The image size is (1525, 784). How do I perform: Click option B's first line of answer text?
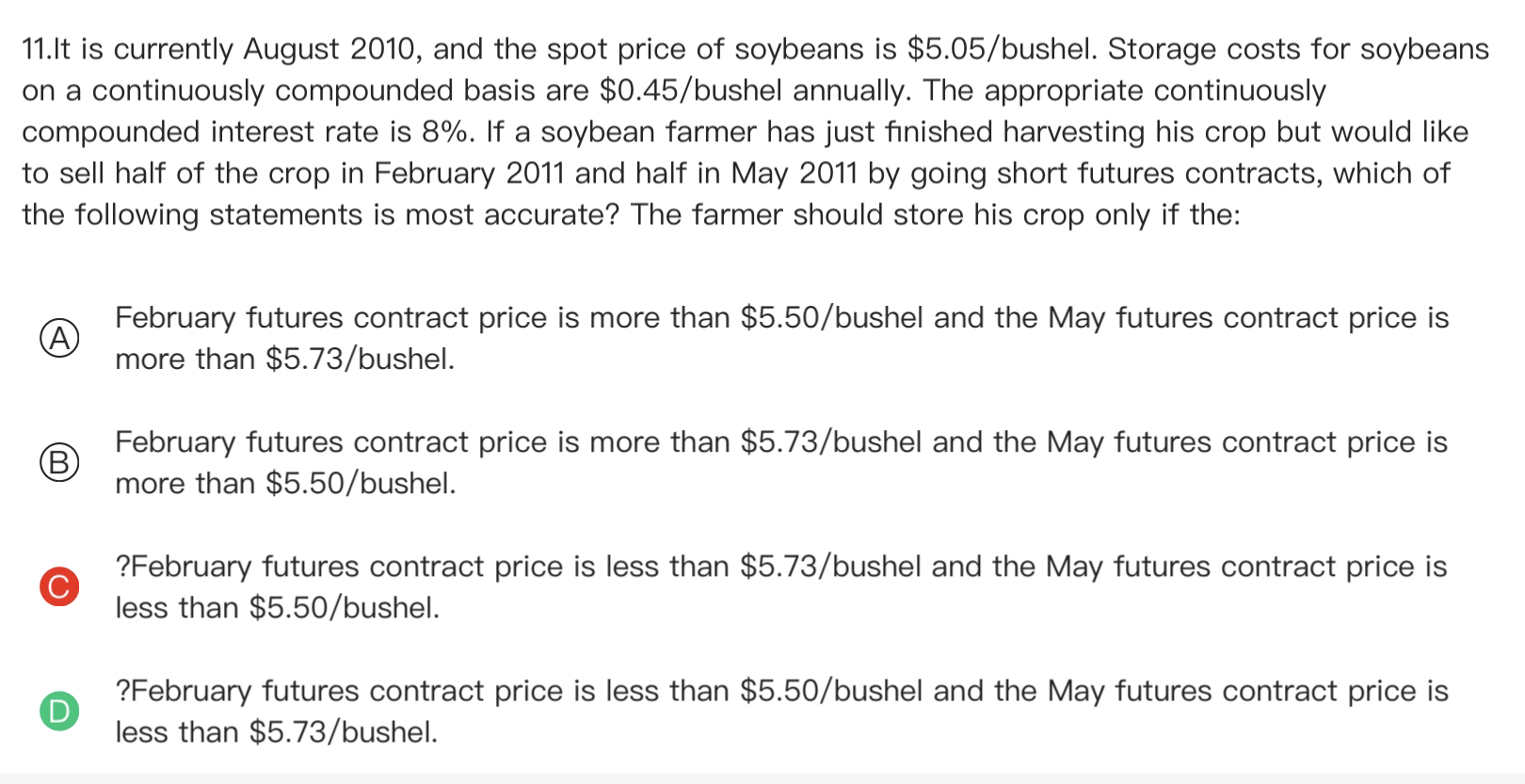781,442
